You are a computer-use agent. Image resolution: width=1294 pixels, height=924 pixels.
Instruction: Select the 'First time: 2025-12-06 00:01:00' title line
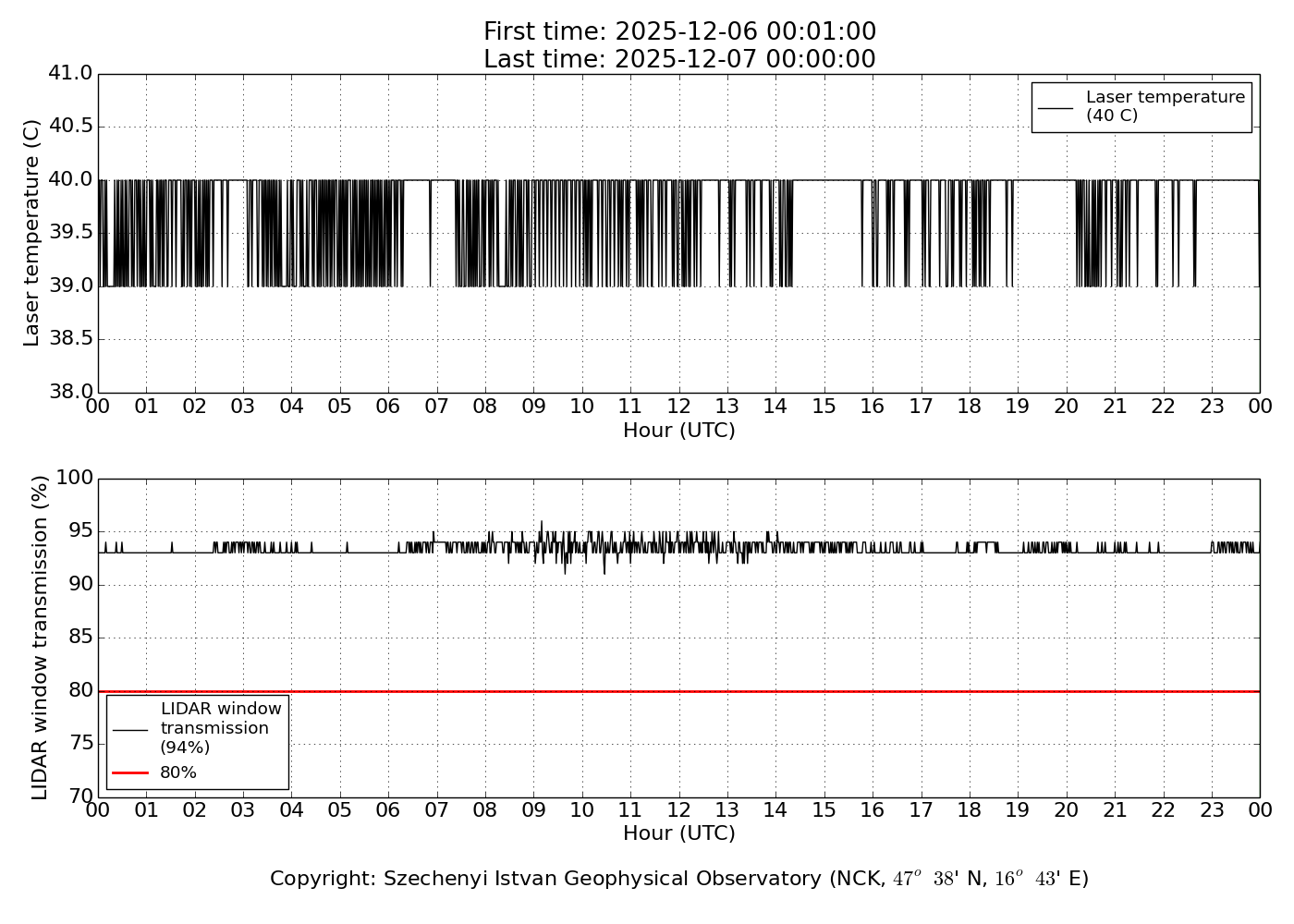[679, 32]
